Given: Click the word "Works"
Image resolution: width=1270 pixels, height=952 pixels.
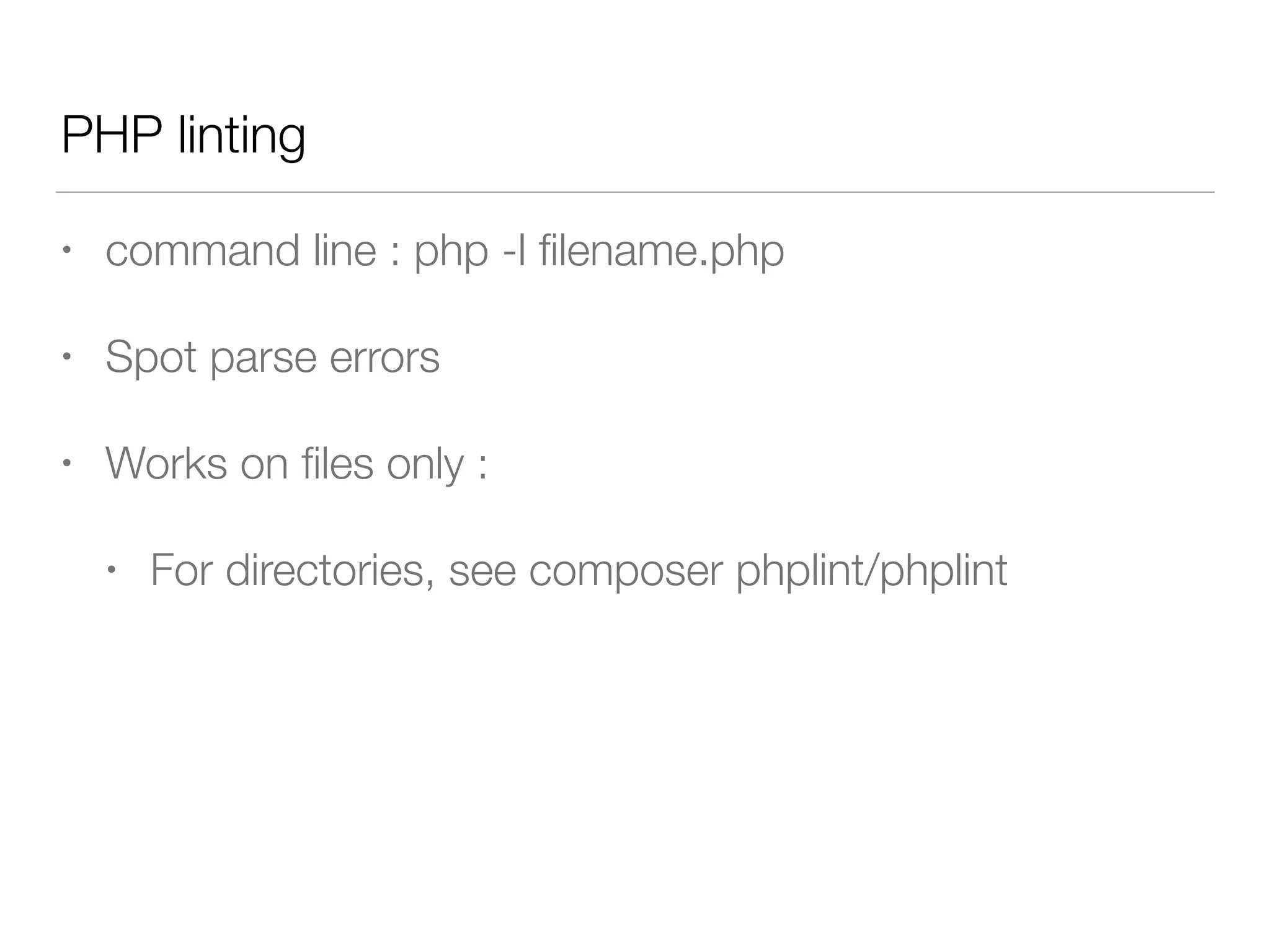Looking at the screenshot, I should (x=166, y=464).
